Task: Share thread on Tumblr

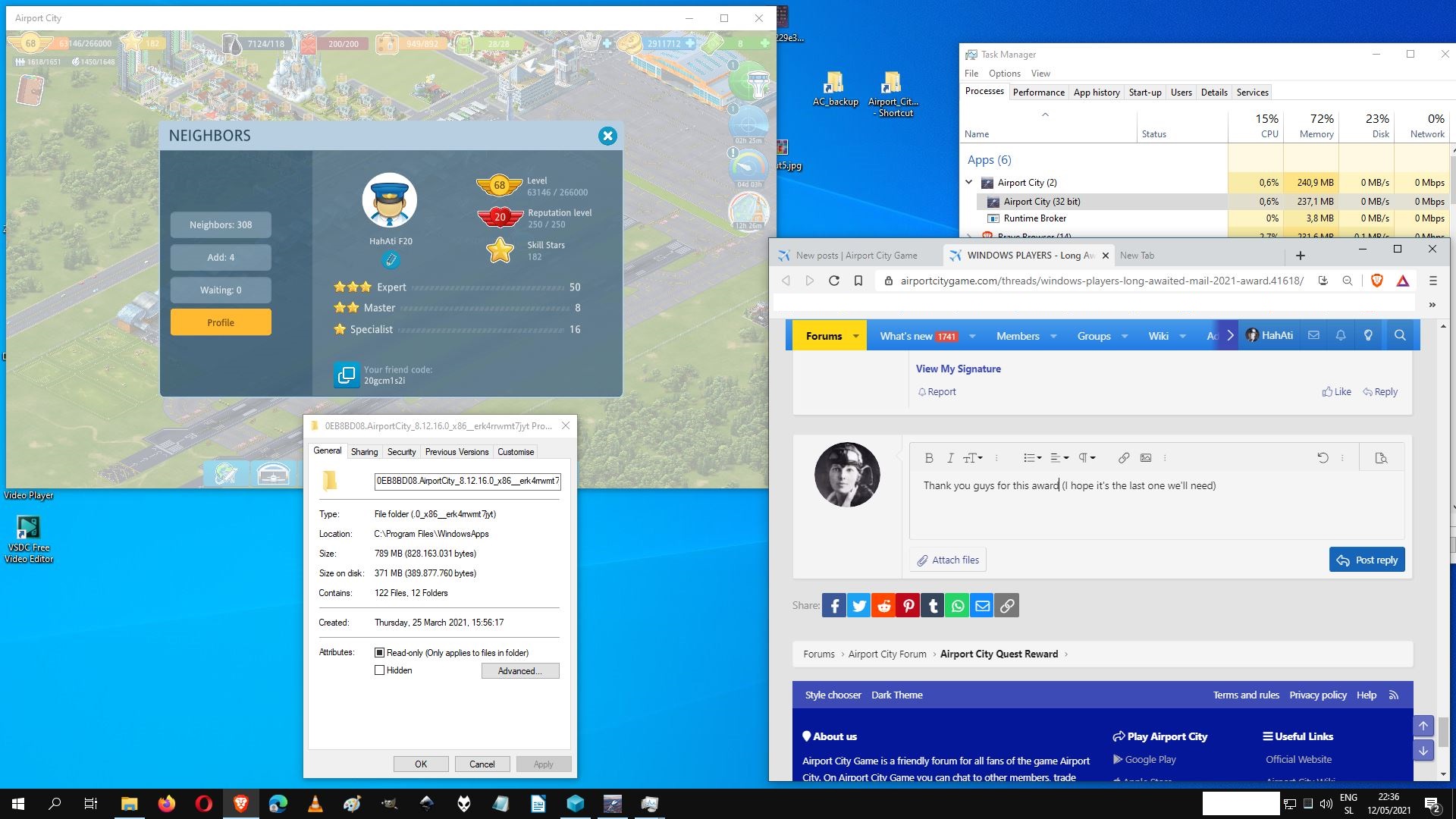Action: click(x=933, y=605)
